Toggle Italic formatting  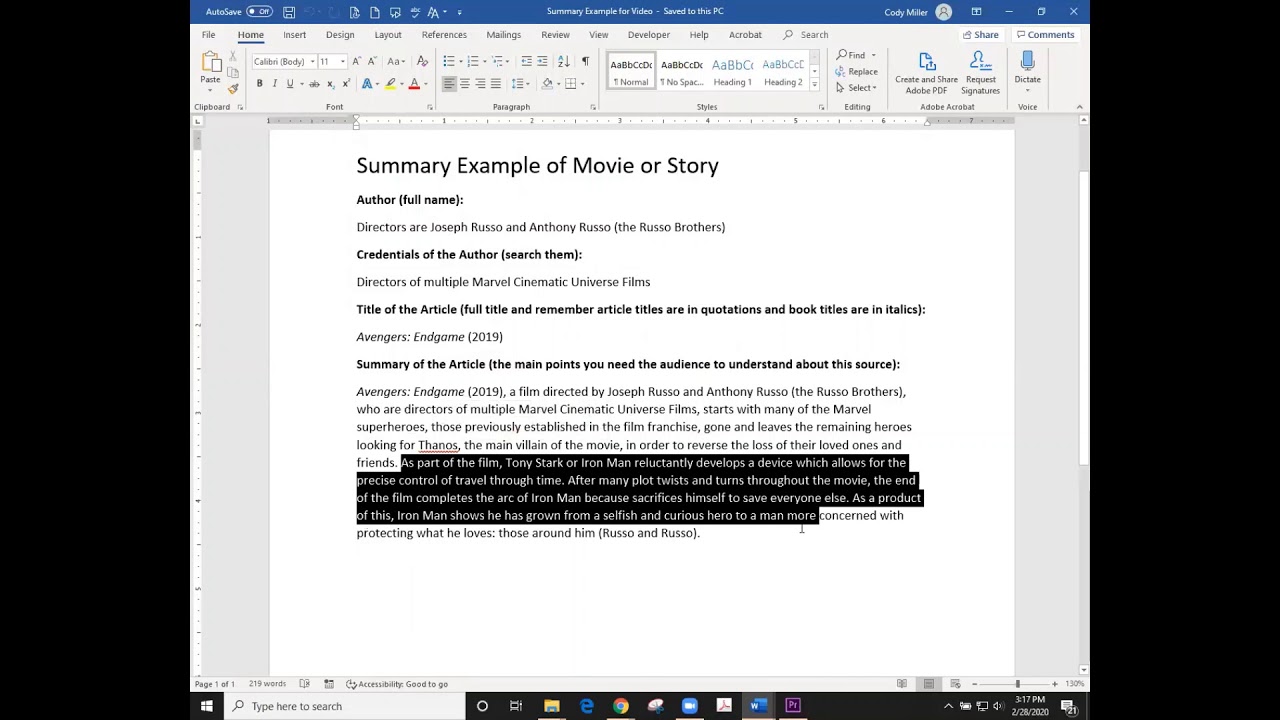[274, 84]
